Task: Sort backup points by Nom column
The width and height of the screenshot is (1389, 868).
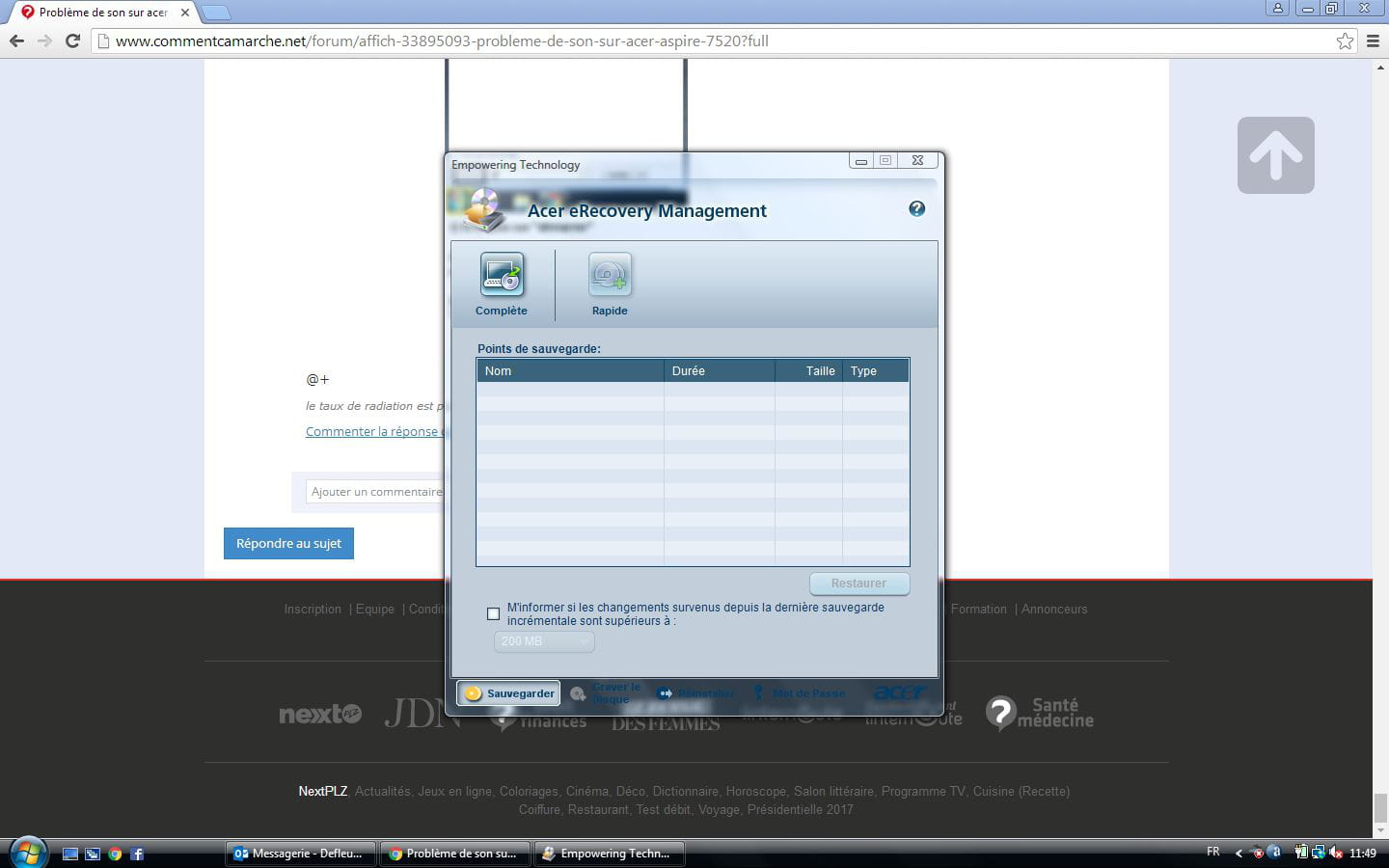Action: 570,370
